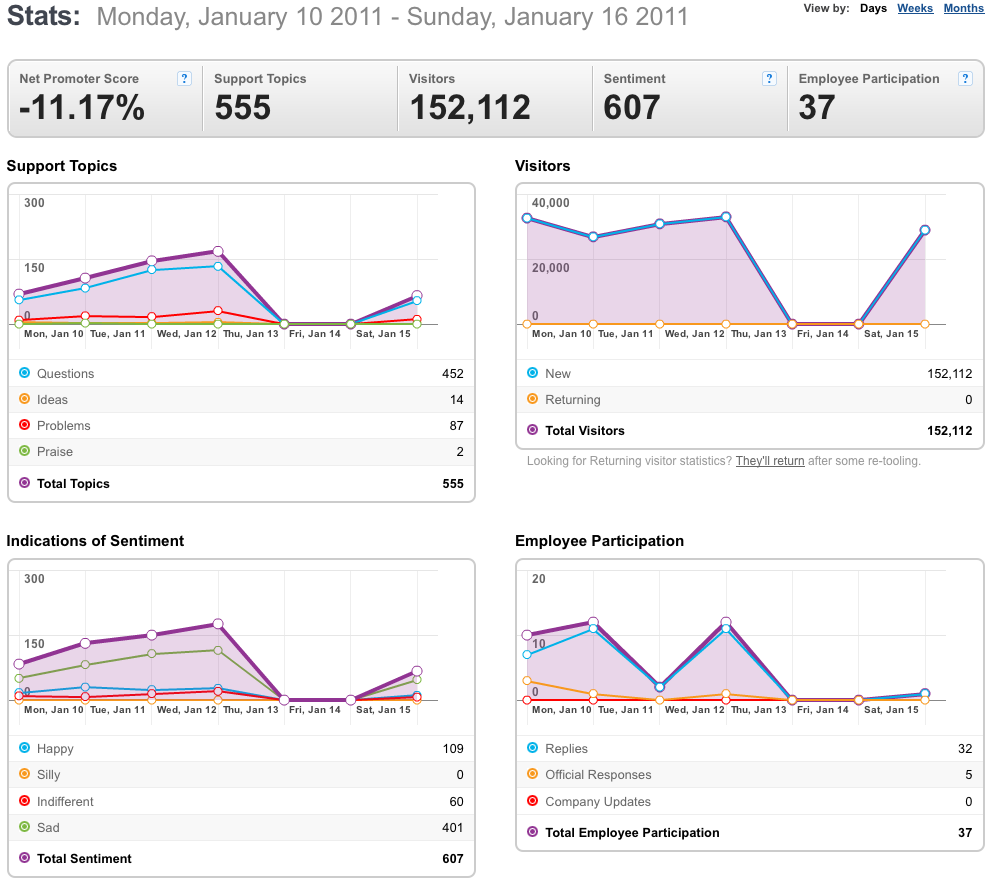Click the orange Returning visitors legend dot
Image resolution: width=1005 pixels, height=885 pixels.
pos(532,399)
